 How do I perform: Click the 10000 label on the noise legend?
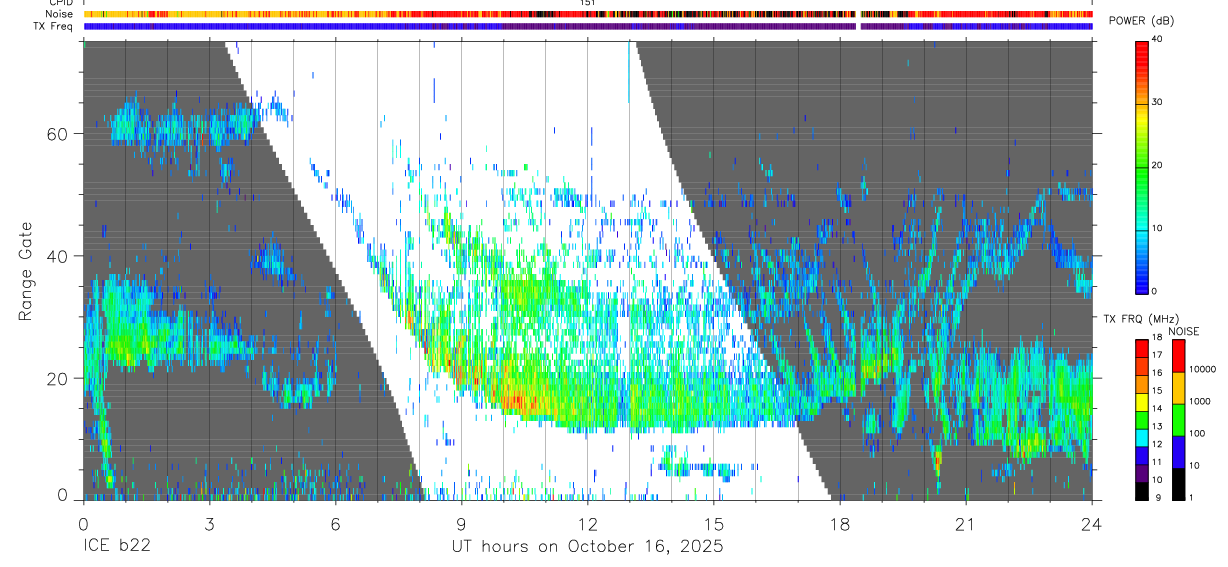1204,369
